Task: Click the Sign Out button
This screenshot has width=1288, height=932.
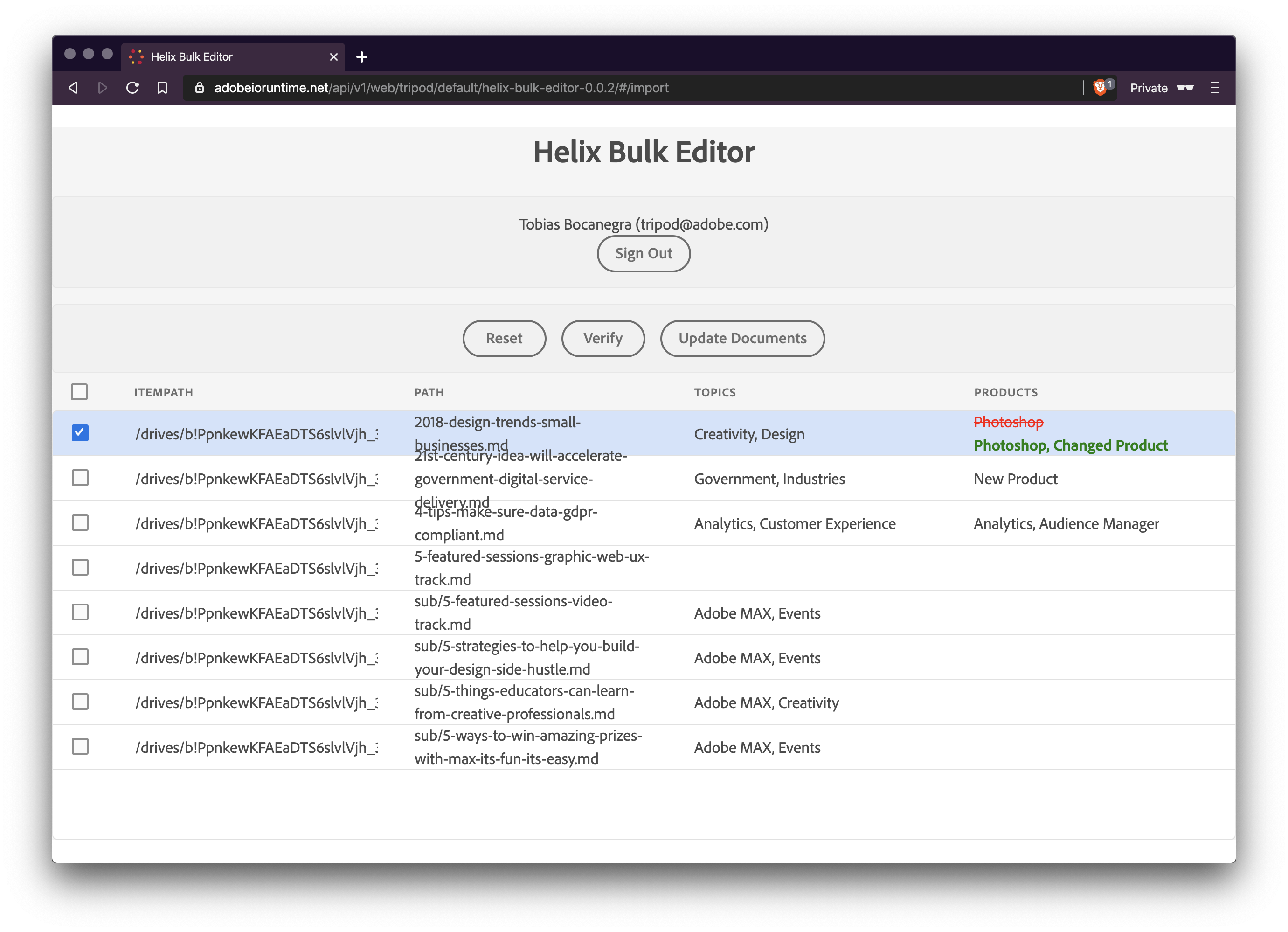Action: 644,253
